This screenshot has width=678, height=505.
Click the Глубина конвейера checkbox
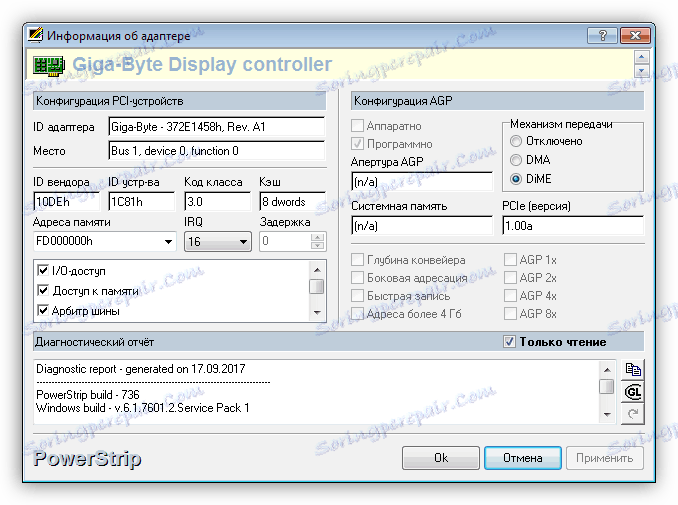click(357, 259)
